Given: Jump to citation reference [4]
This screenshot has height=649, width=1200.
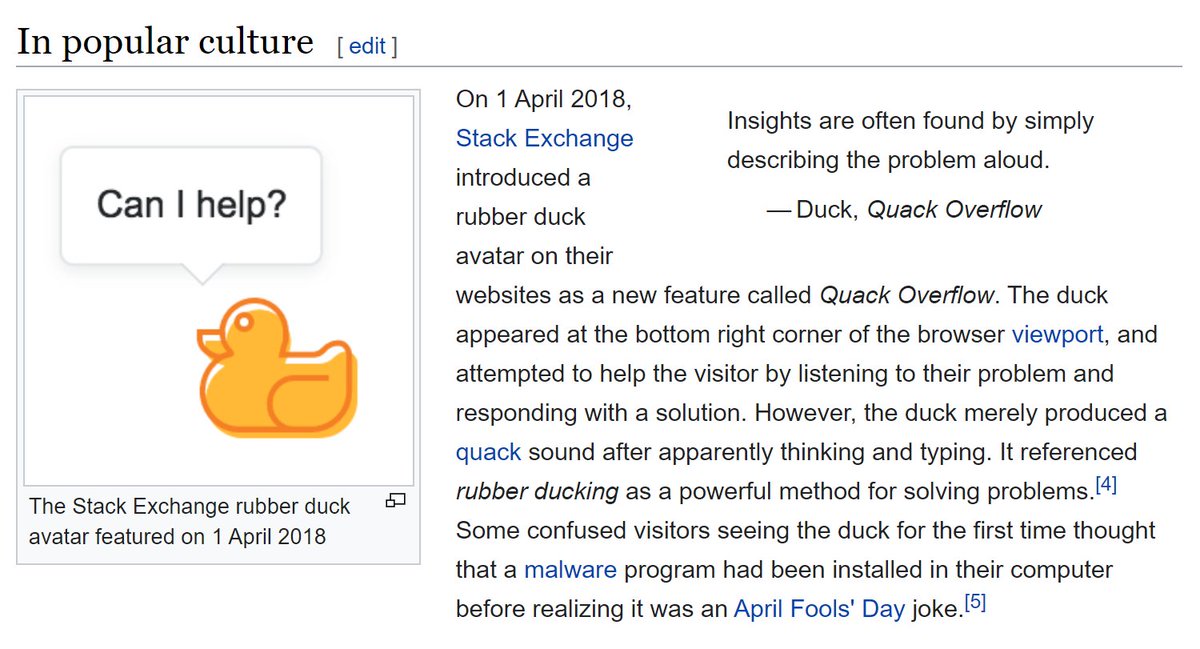Looking at the screenshot, I should click(1105, 485).
